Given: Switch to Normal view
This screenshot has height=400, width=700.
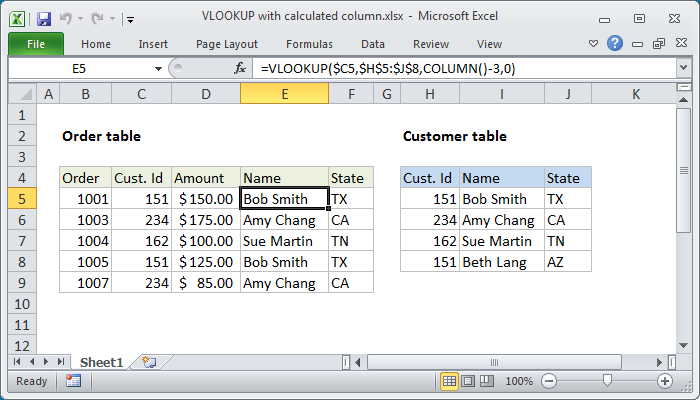Looking at the screenshot, I should pos(450,381).
